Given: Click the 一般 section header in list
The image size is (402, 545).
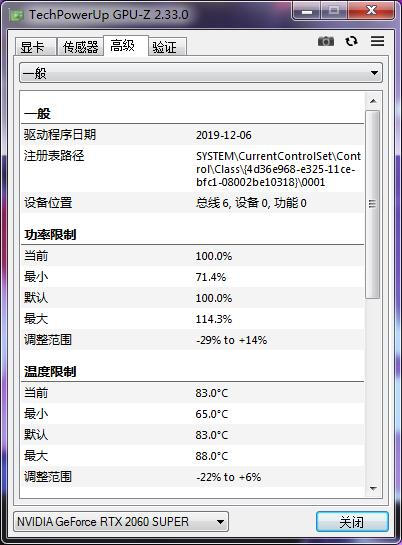Looking at the screenshot, I should coord(37,114).
